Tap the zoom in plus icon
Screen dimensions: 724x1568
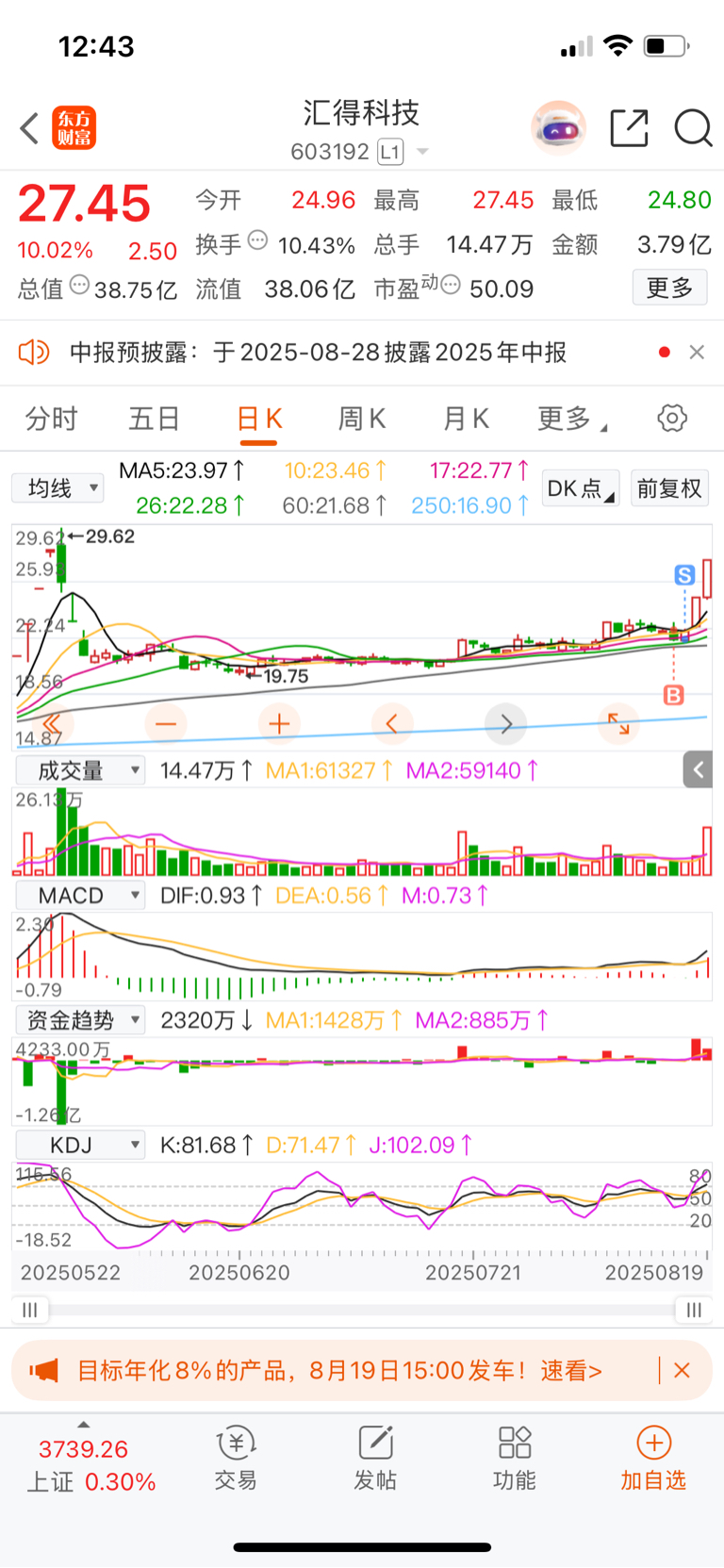pyautogui.click(x=279, y=724)
